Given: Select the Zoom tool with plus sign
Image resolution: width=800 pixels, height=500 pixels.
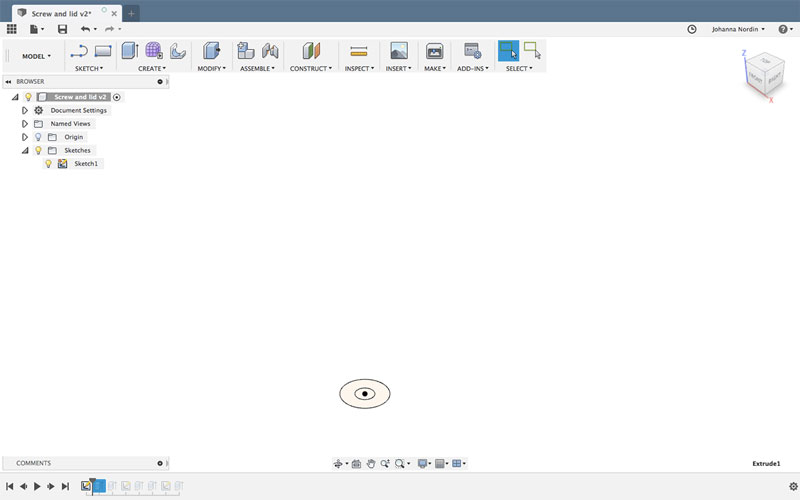Looking at the screenshot, I should tap(385, 463).
